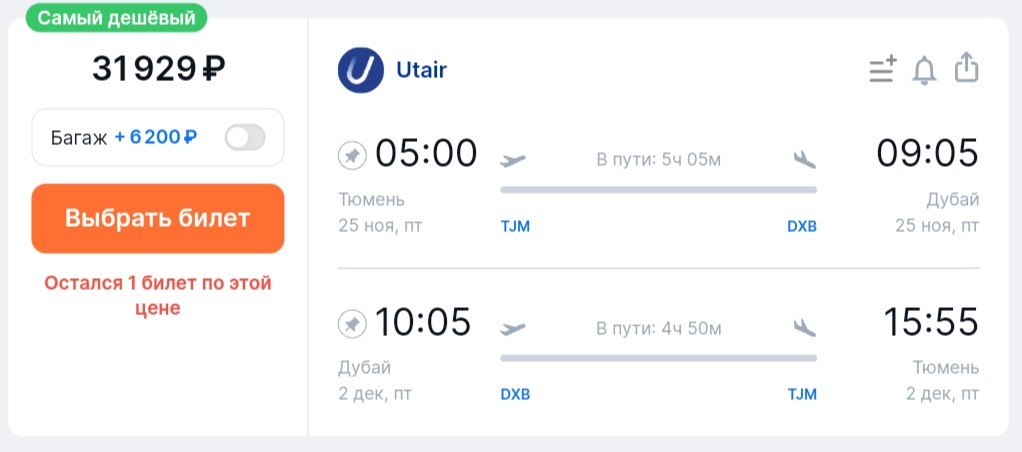
Task: Click the price alert bell icon
Action: [924, 70]
